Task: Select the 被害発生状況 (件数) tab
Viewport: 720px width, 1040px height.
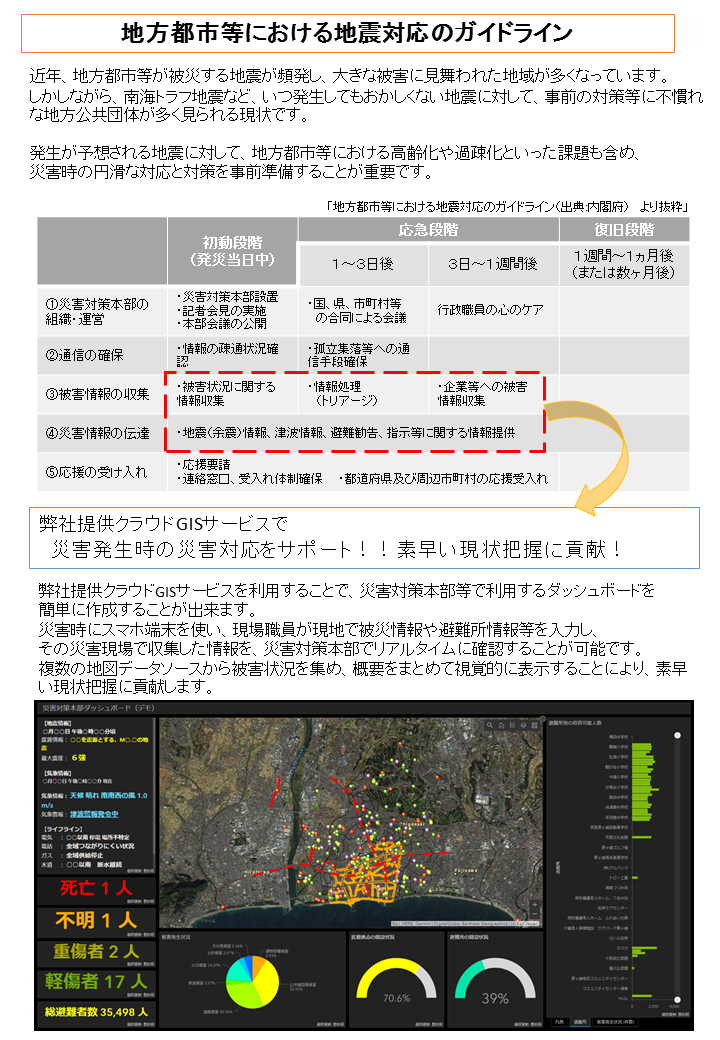Action: (x=616, y=1022)
